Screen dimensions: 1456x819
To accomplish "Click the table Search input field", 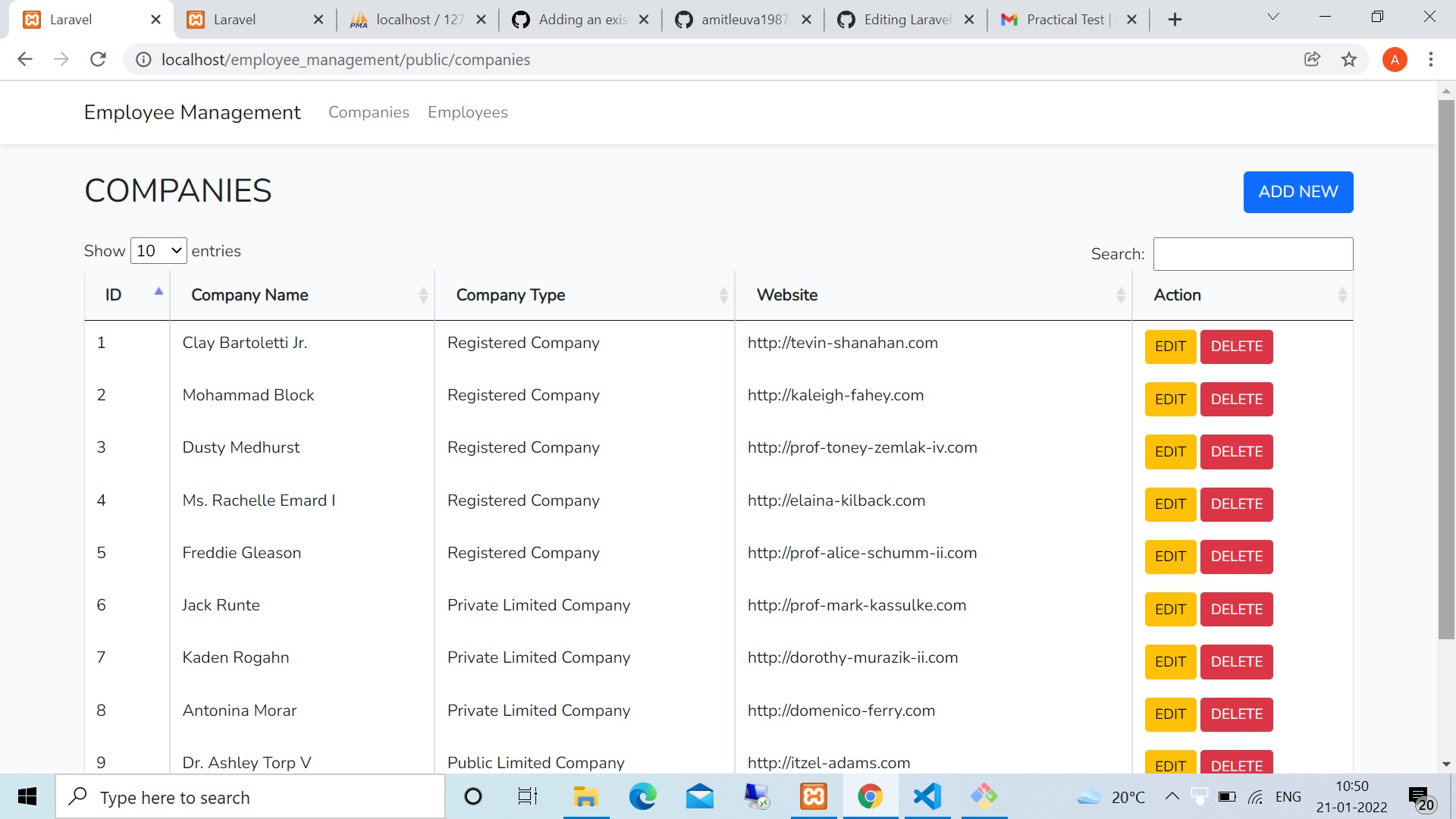I will pyautogui.click(x=1253, y=254).
